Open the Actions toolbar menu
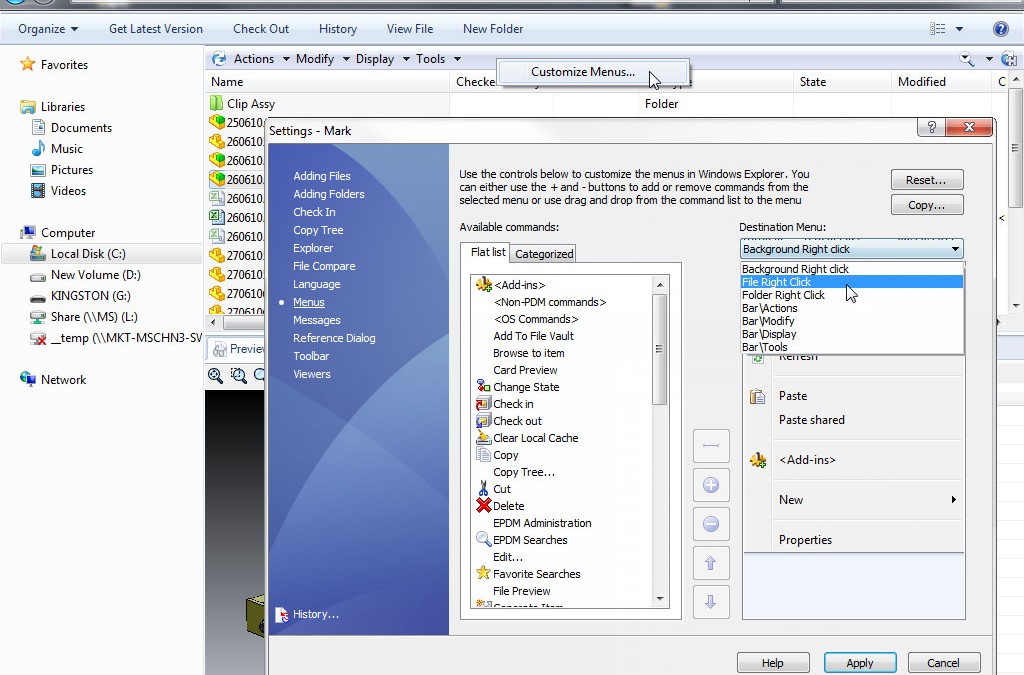This screenshot has width=1024, height=675. click(254, 59)
